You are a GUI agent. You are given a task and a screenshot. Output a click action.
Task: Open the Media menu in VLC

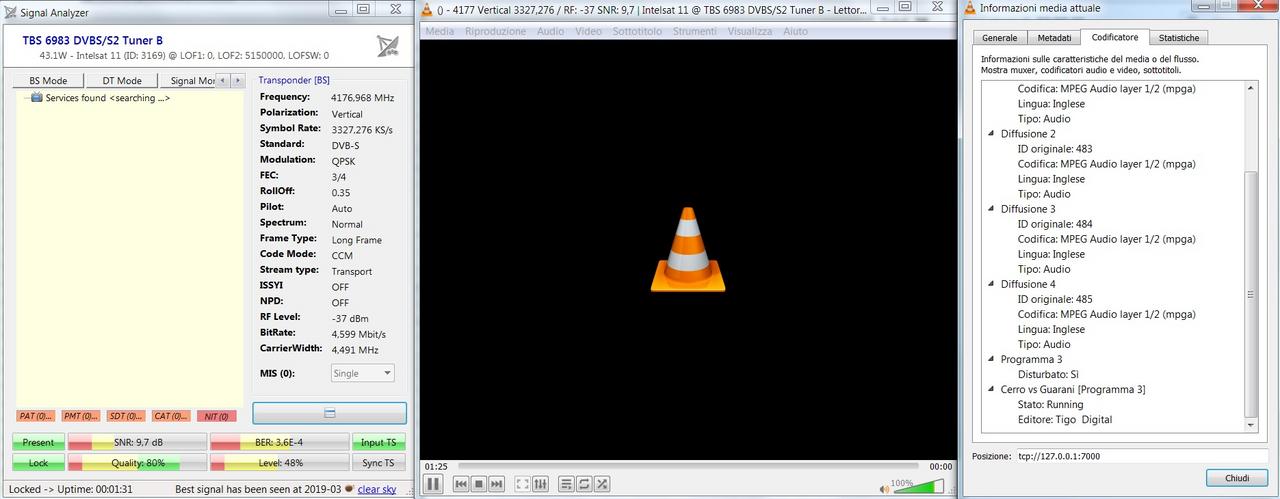(x=440, y=31)
